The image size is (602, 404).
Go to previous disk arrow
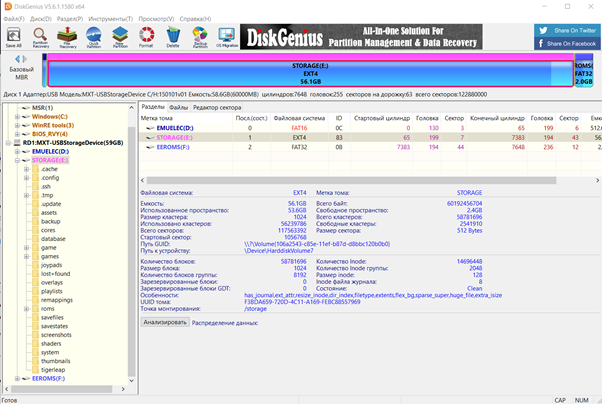[17, 59]
